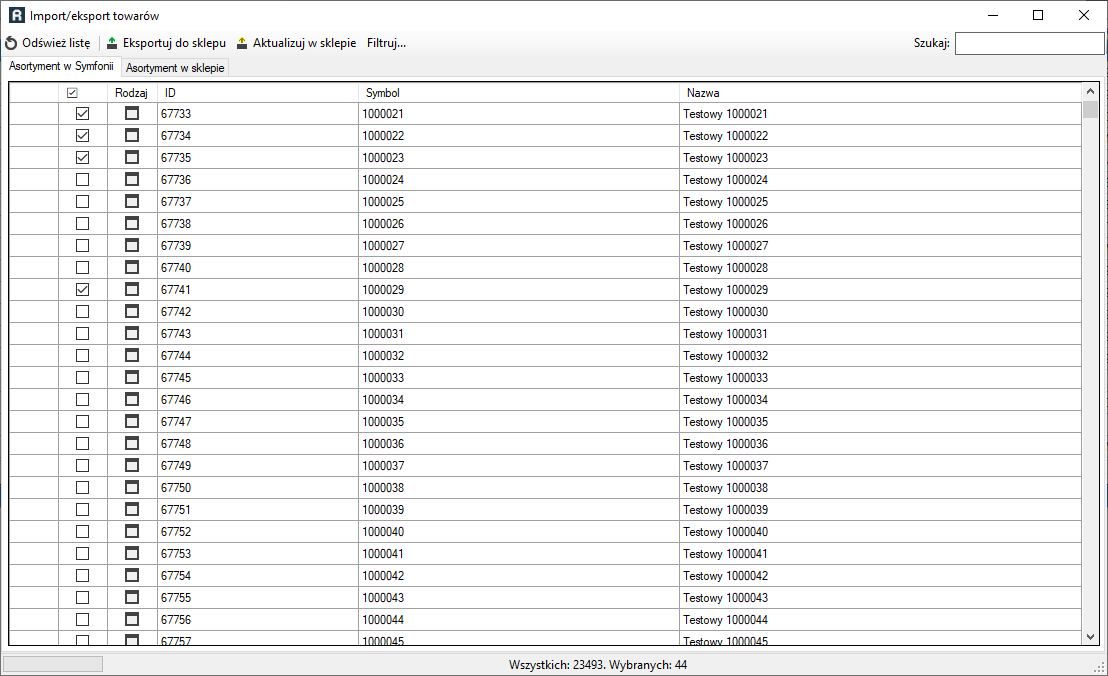Click Odśwież listę button

click(48, 43)
